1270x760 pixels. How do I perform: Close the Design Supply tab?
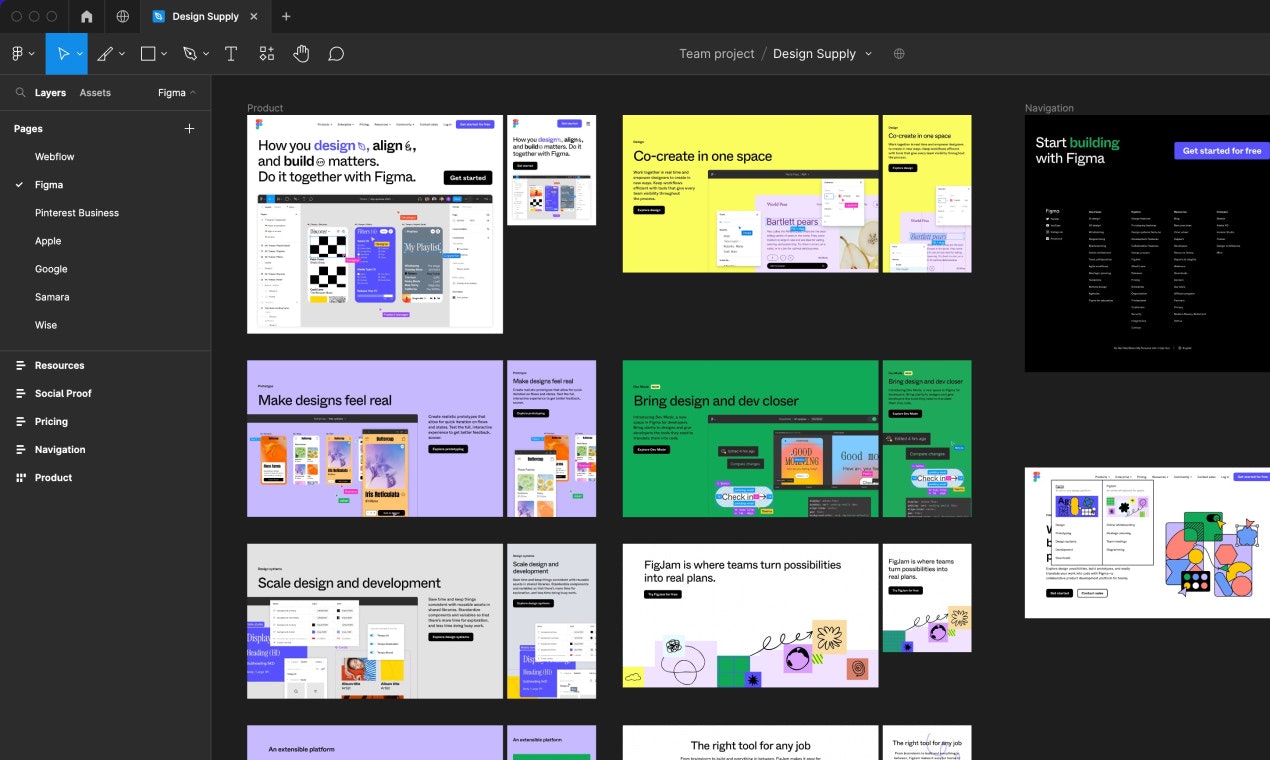253,16
